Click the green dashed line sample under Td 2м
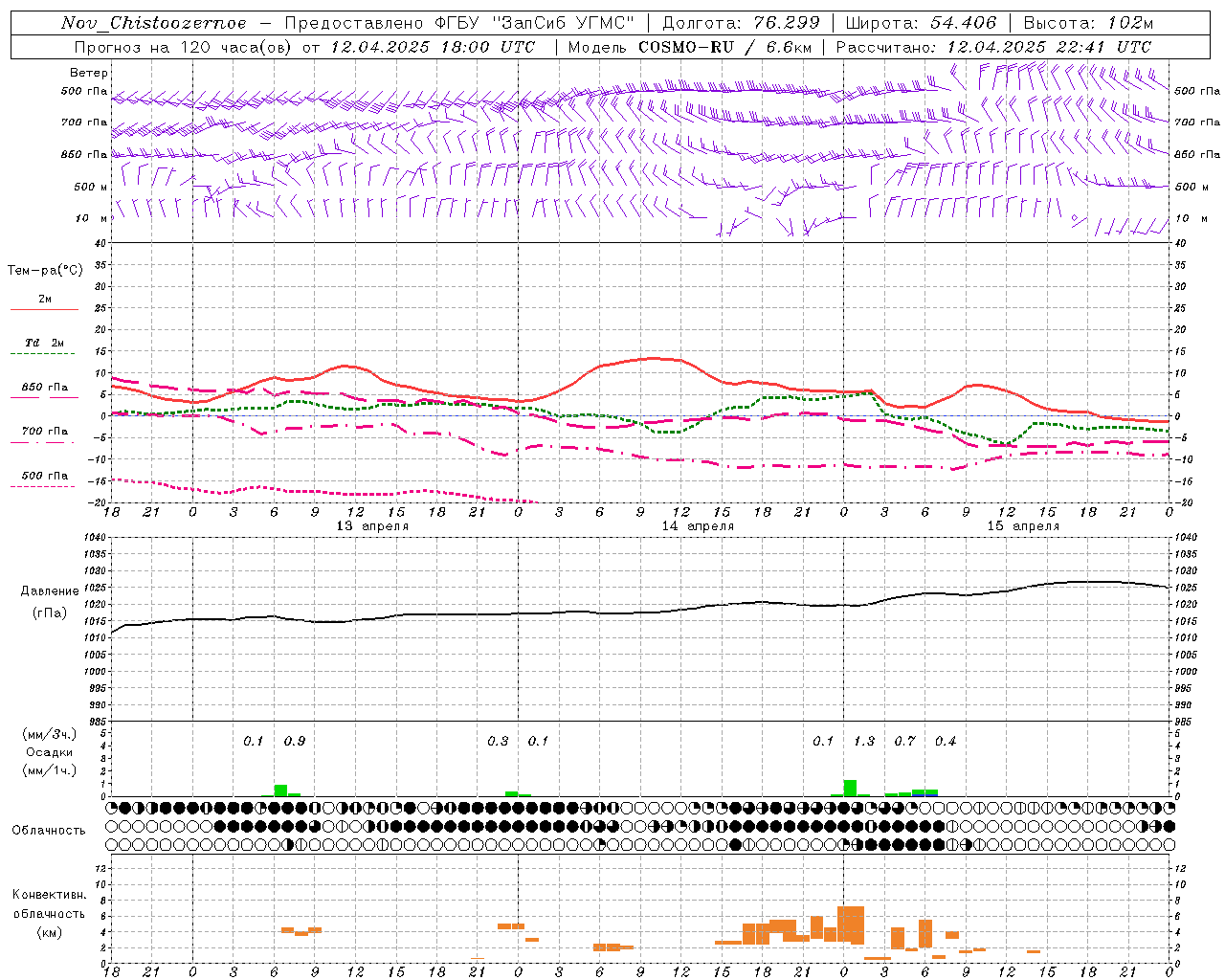Screen dimensions: 1225x980 (42, 354)
